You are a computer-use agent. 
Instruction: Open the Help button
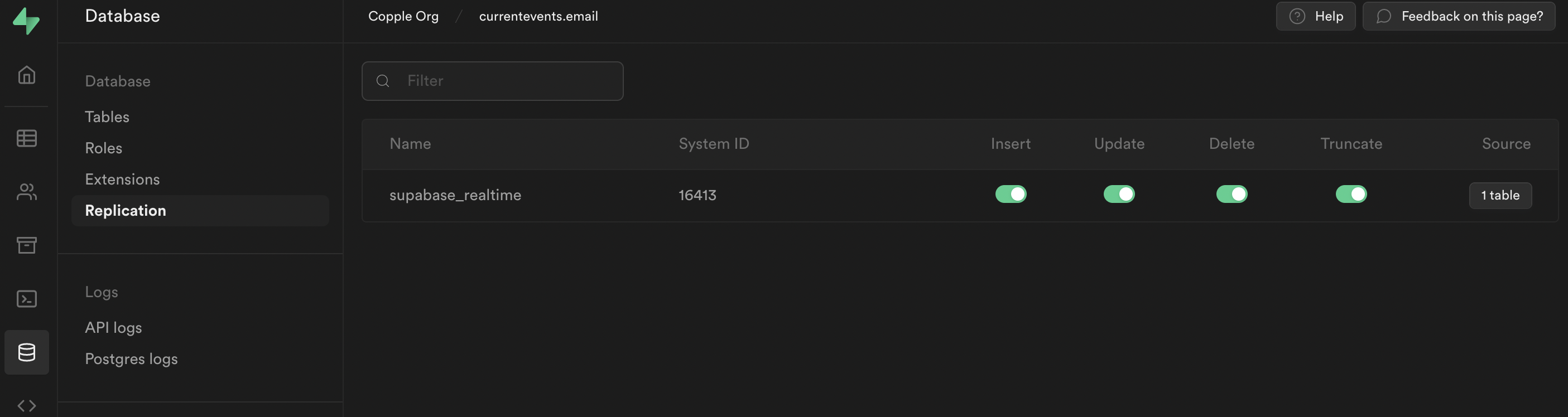(1315, 16)
